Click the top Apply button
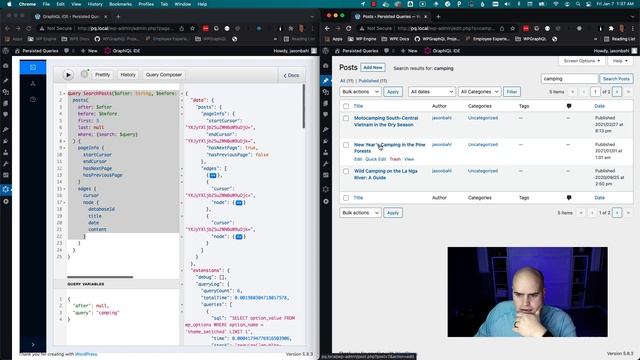The height and width of the screenshot is (360, 640). coord(393,92)
